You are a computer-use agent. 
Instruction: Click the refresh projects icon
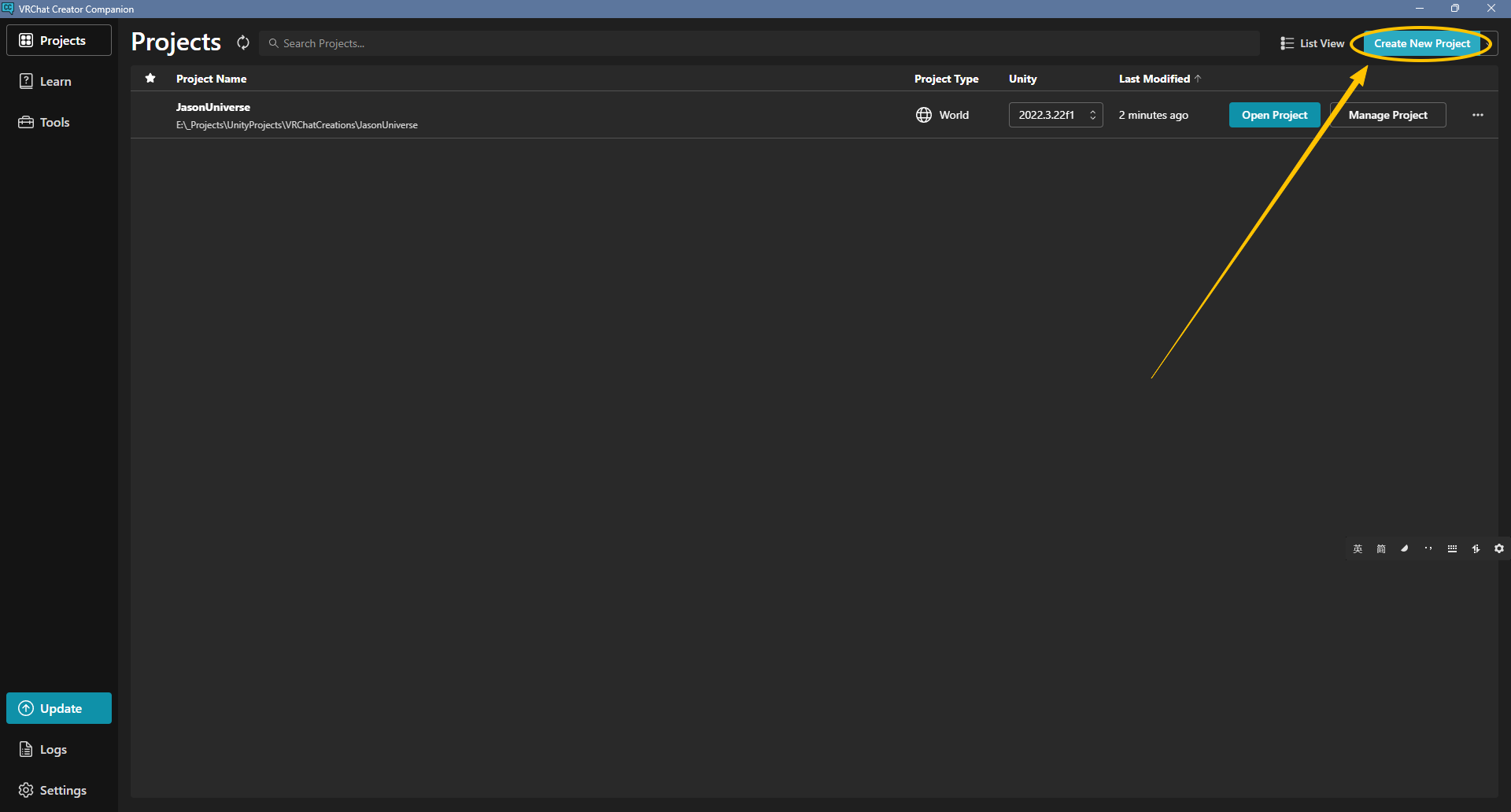[x=243, y=43]
